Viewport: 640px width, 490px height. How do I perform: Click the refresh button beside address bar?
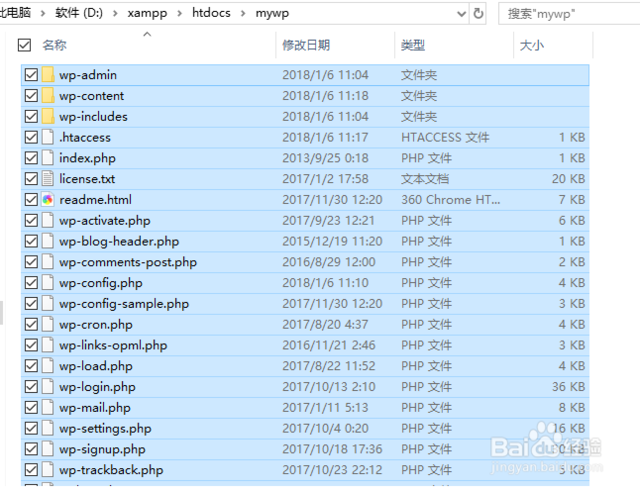[x=478, y=13]
